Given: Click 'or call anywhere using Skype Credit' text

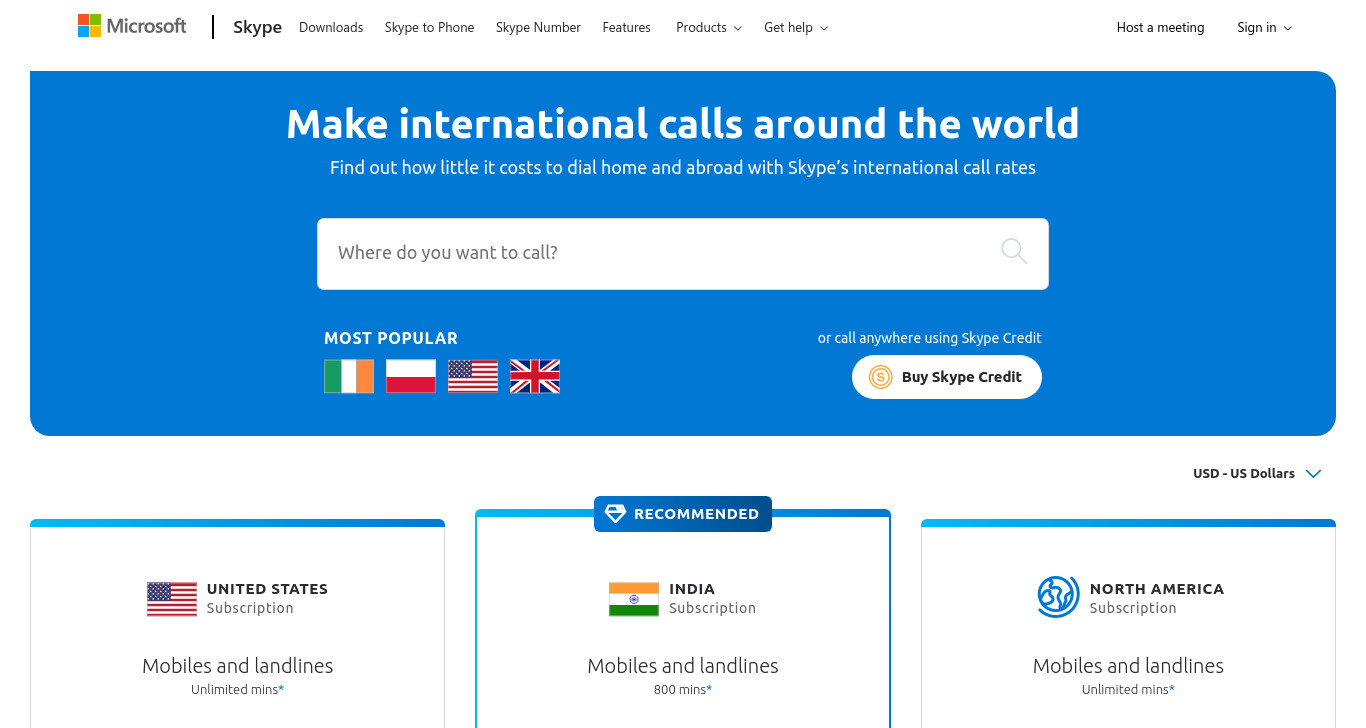Looking at the screenshot, I should pyautogui.click(x=930, y=338).
